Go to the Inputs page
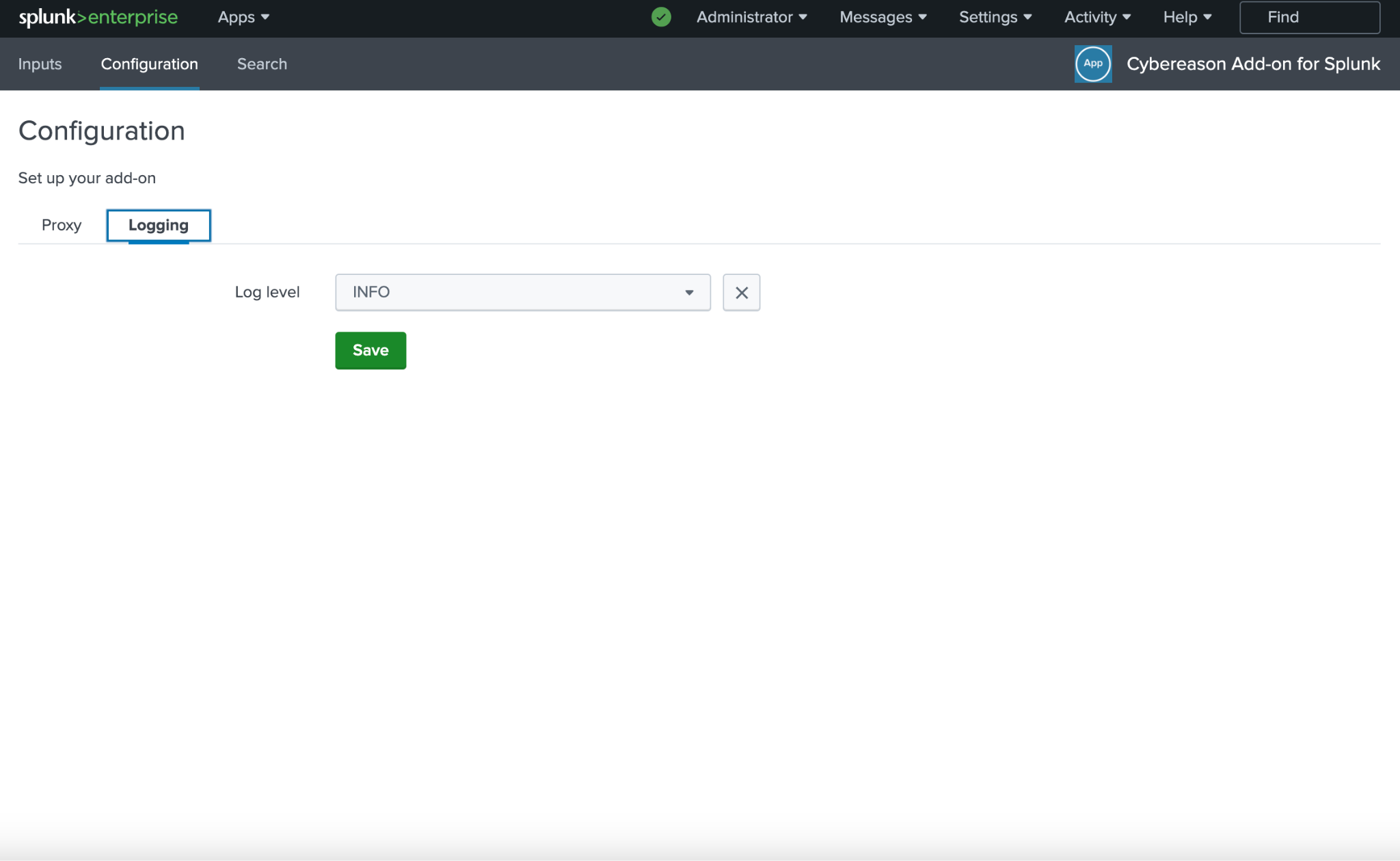1400x861 pixels. click(x=40, y=64)
